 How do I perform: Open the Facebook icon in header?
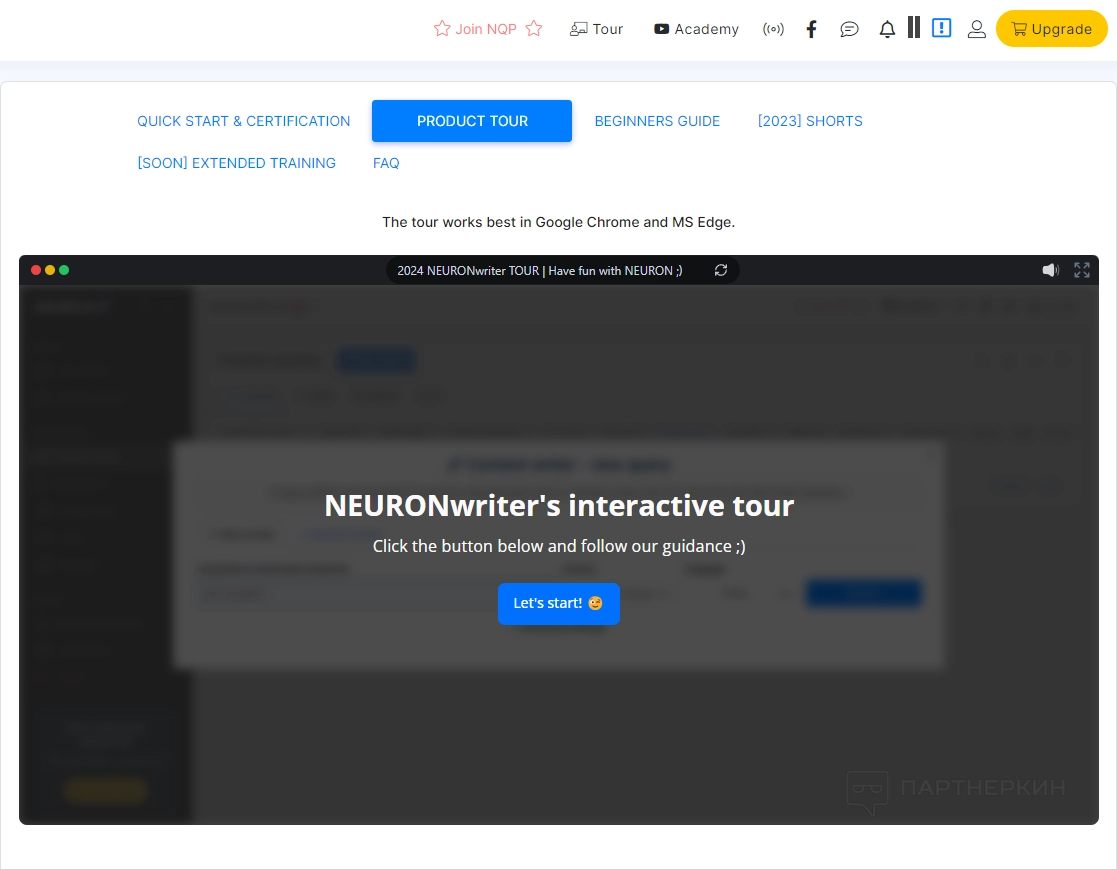point(811,29)
